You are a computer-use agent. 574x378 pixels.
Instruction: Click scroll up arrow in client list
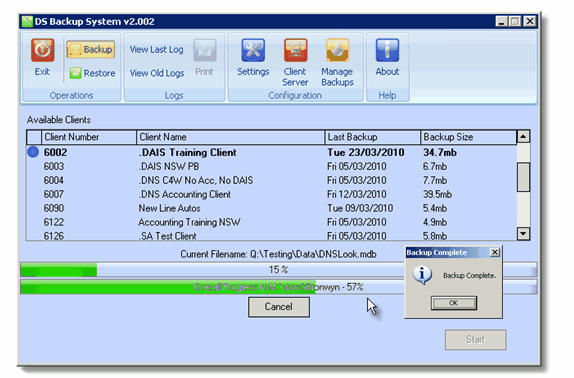(x=523, y=137)
